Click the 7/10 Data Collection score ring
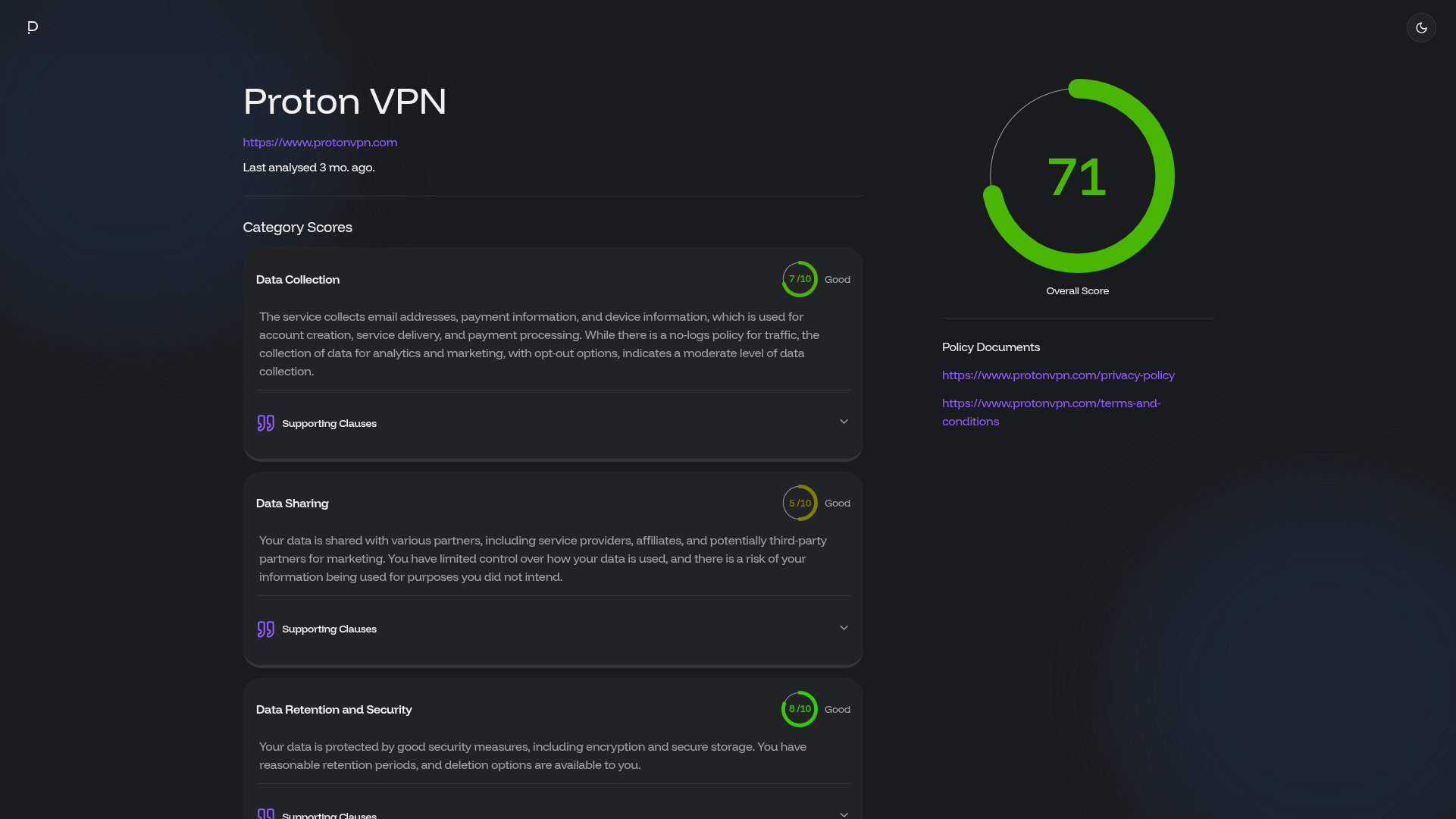1456x819 pixels. click(x=800, y=279)
